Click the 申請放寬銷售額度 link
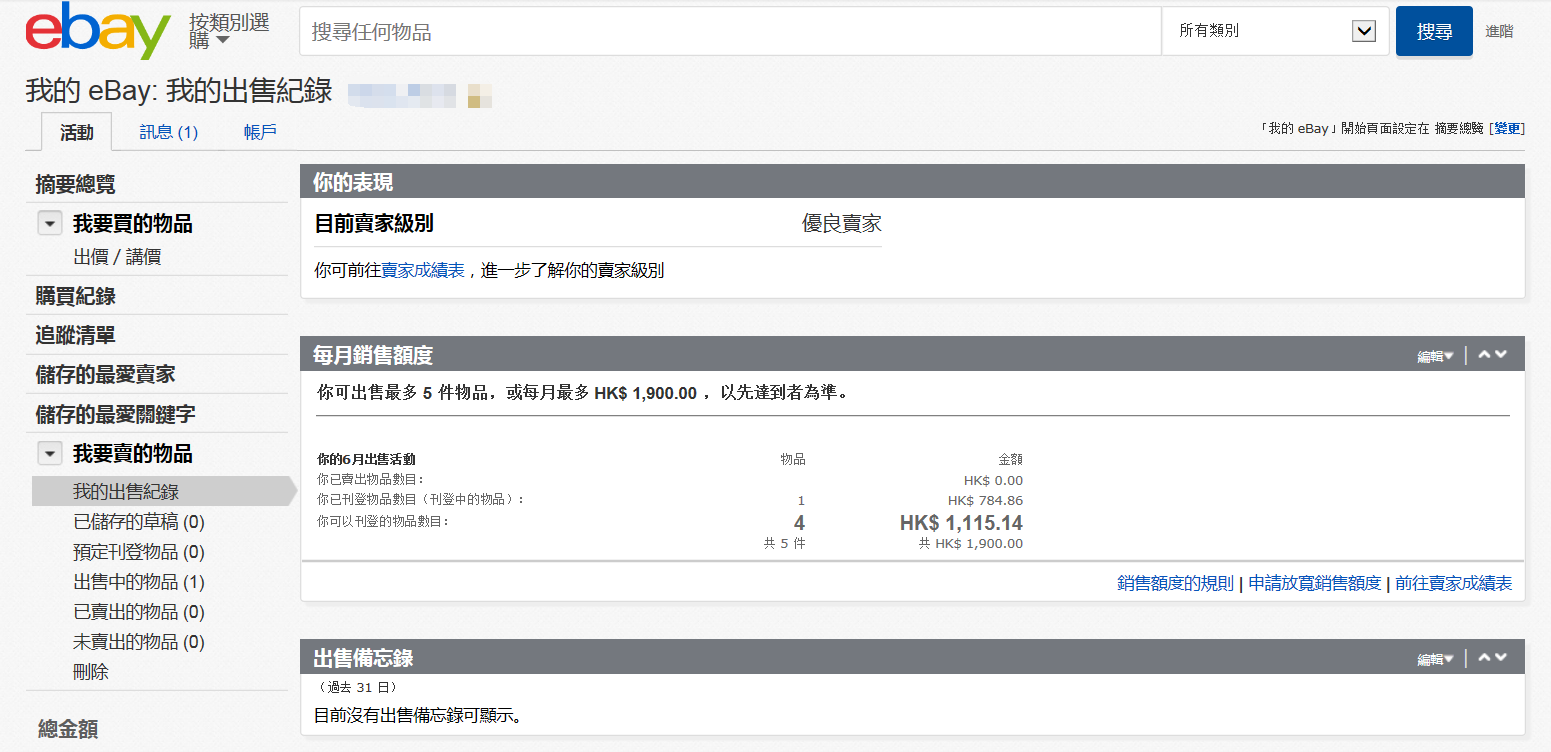 1314,582
